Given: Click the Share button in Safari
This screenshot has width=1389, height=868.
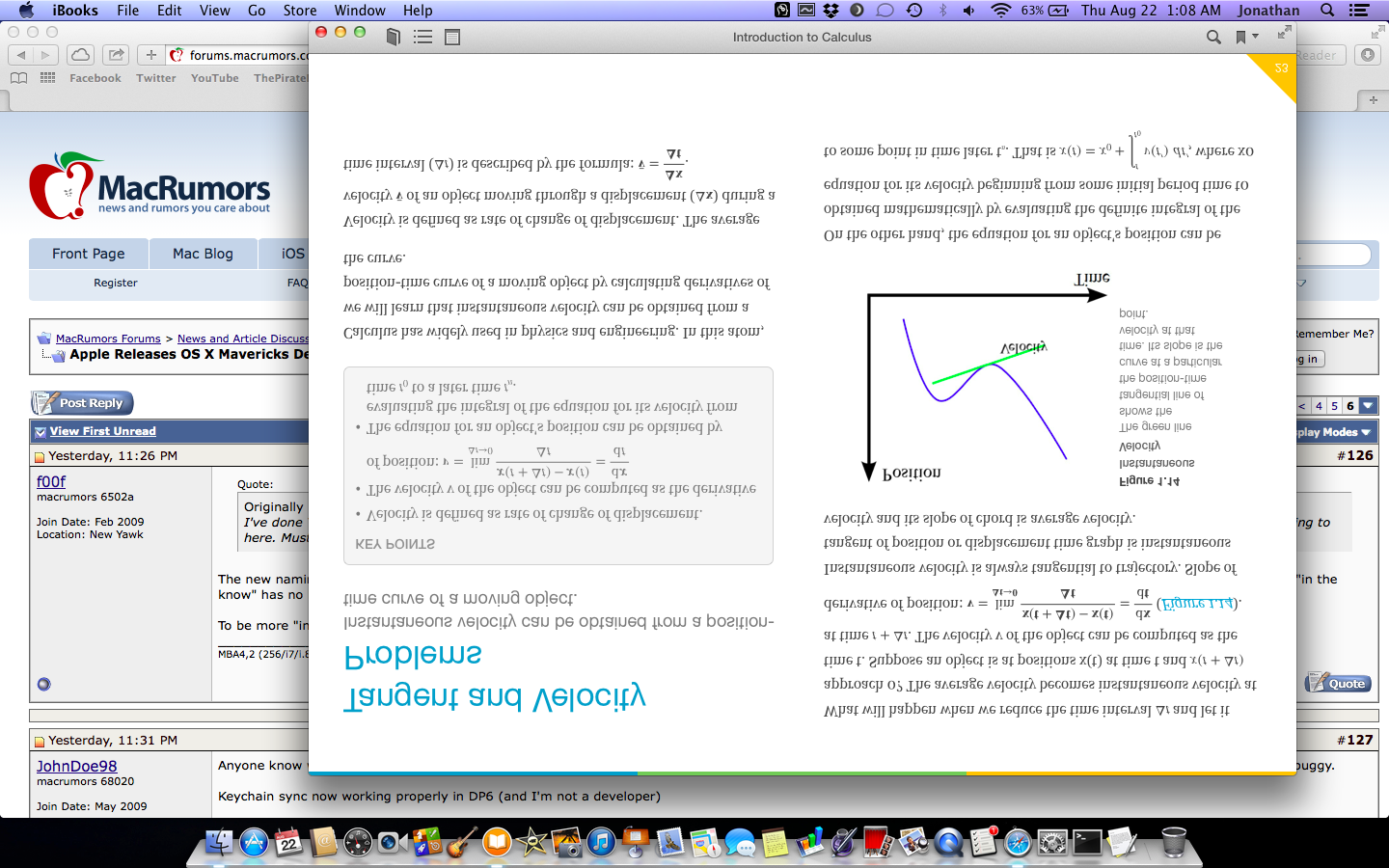Looking at the screenshot, I should 116,55.
